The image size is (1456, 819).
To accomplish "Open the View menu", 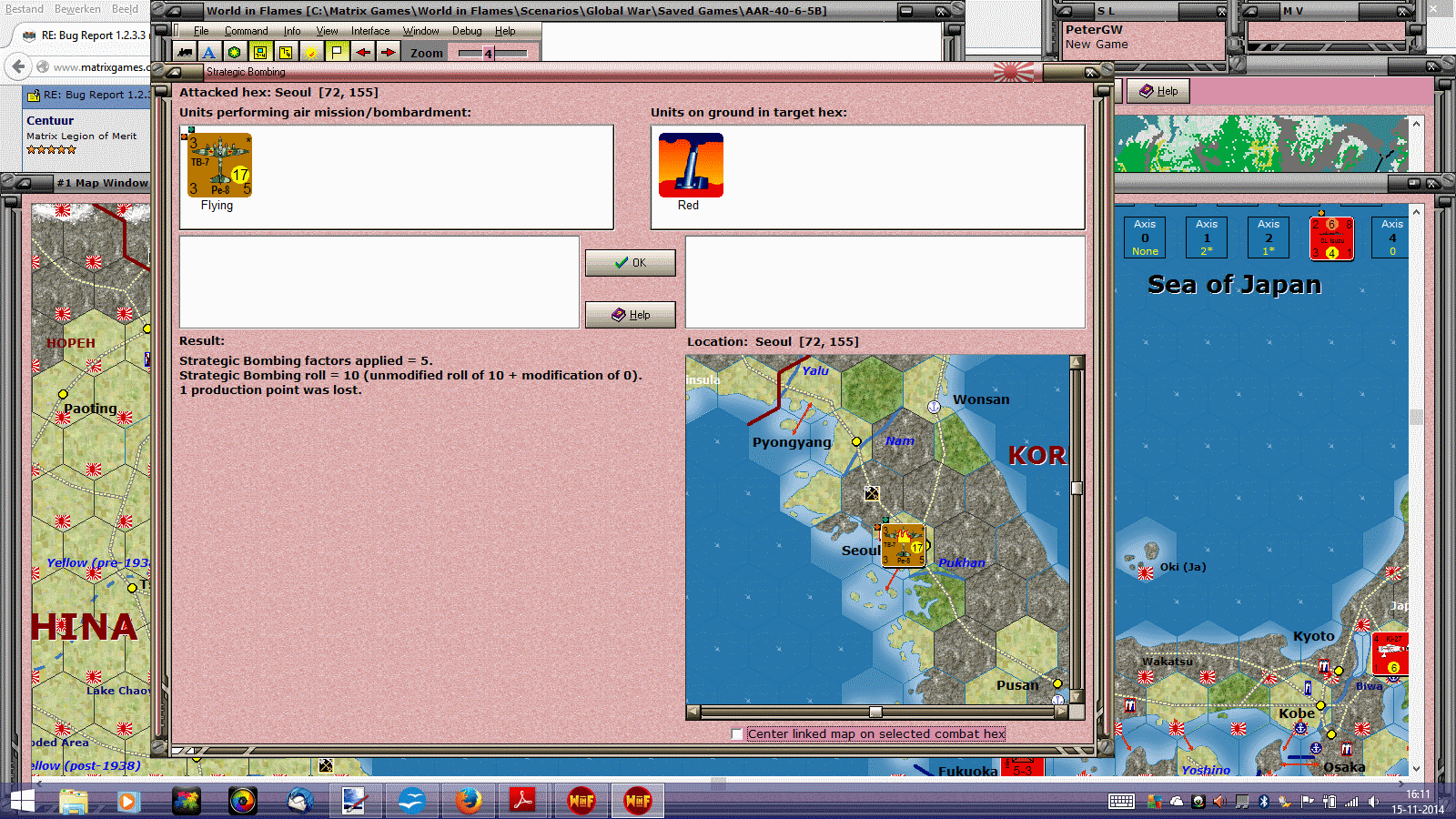I will (x=327, y=31).
